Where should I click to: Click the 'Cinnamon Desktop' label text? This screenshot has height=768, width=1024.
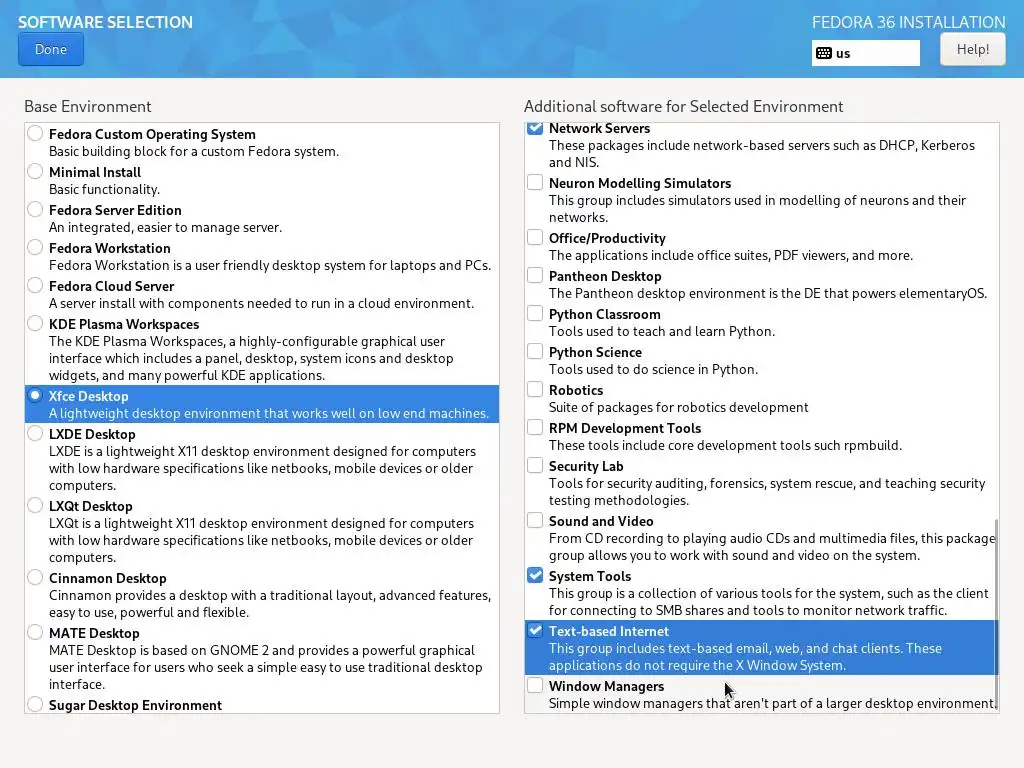108,579
